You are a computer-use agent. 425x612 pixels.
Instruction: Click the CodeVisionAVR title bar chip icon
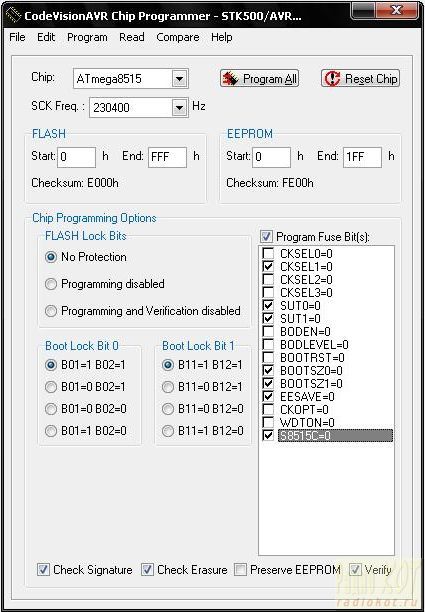point(14,16)
